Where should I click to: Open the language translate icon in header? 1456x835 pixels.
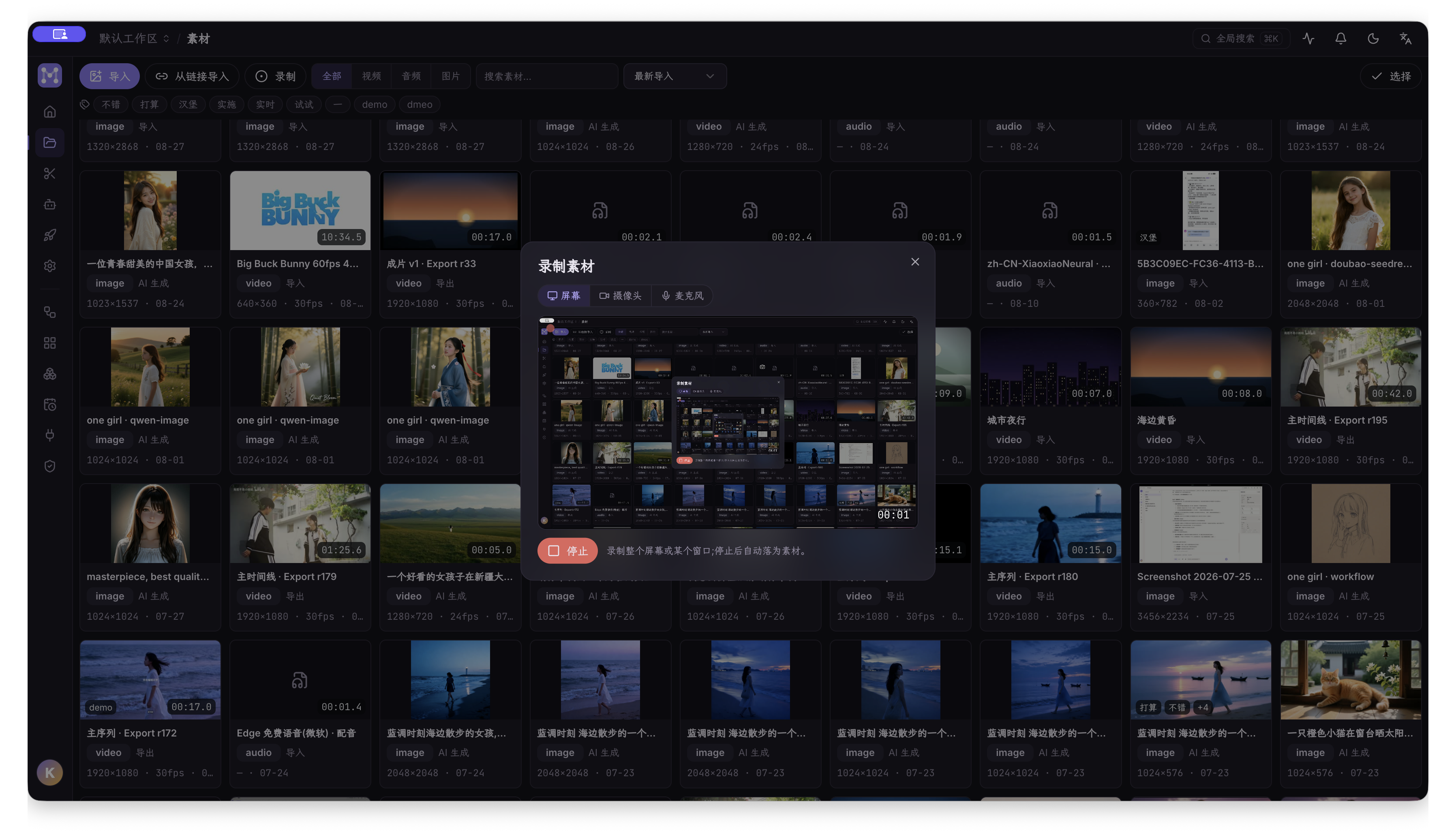click(x=1406, y=39)
